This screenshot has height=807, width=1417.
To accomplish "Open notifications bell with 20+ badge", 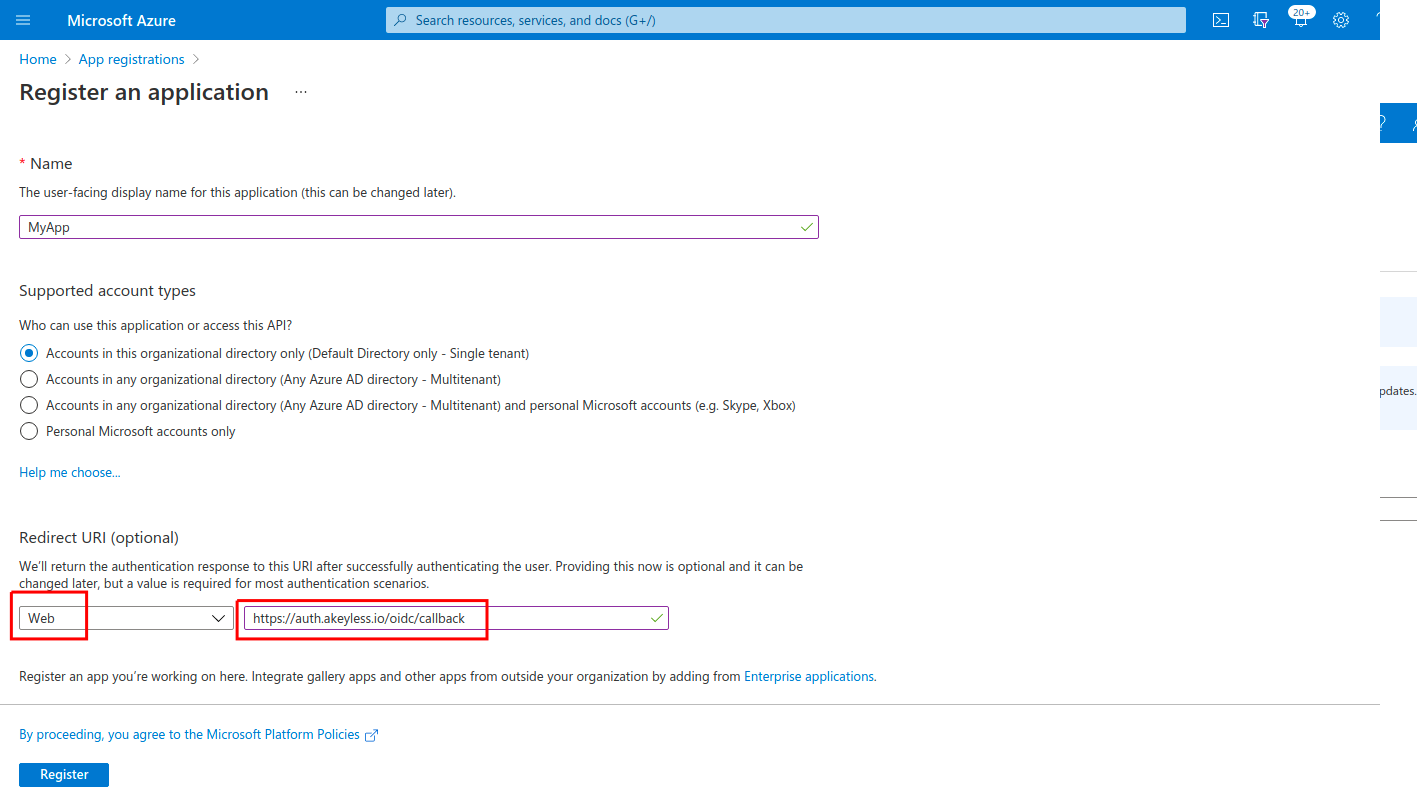I will [1300, 19].
